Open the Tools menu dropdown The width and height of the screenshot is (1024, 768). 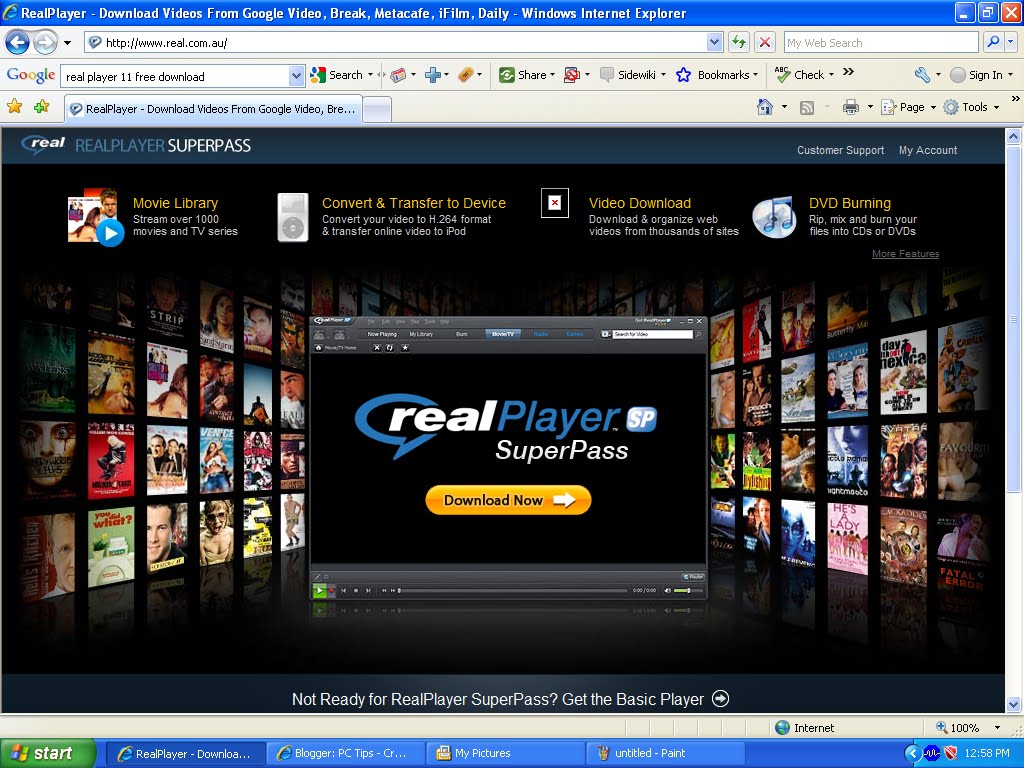(971, 107)
